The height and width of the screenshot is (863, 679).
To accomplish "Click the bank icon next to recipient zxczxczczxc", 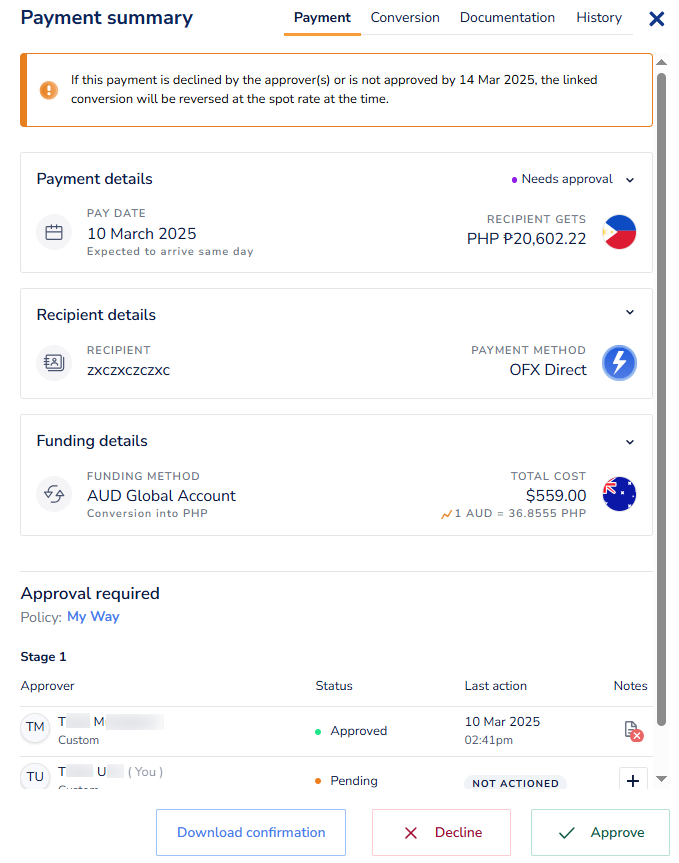I will 54,362.
